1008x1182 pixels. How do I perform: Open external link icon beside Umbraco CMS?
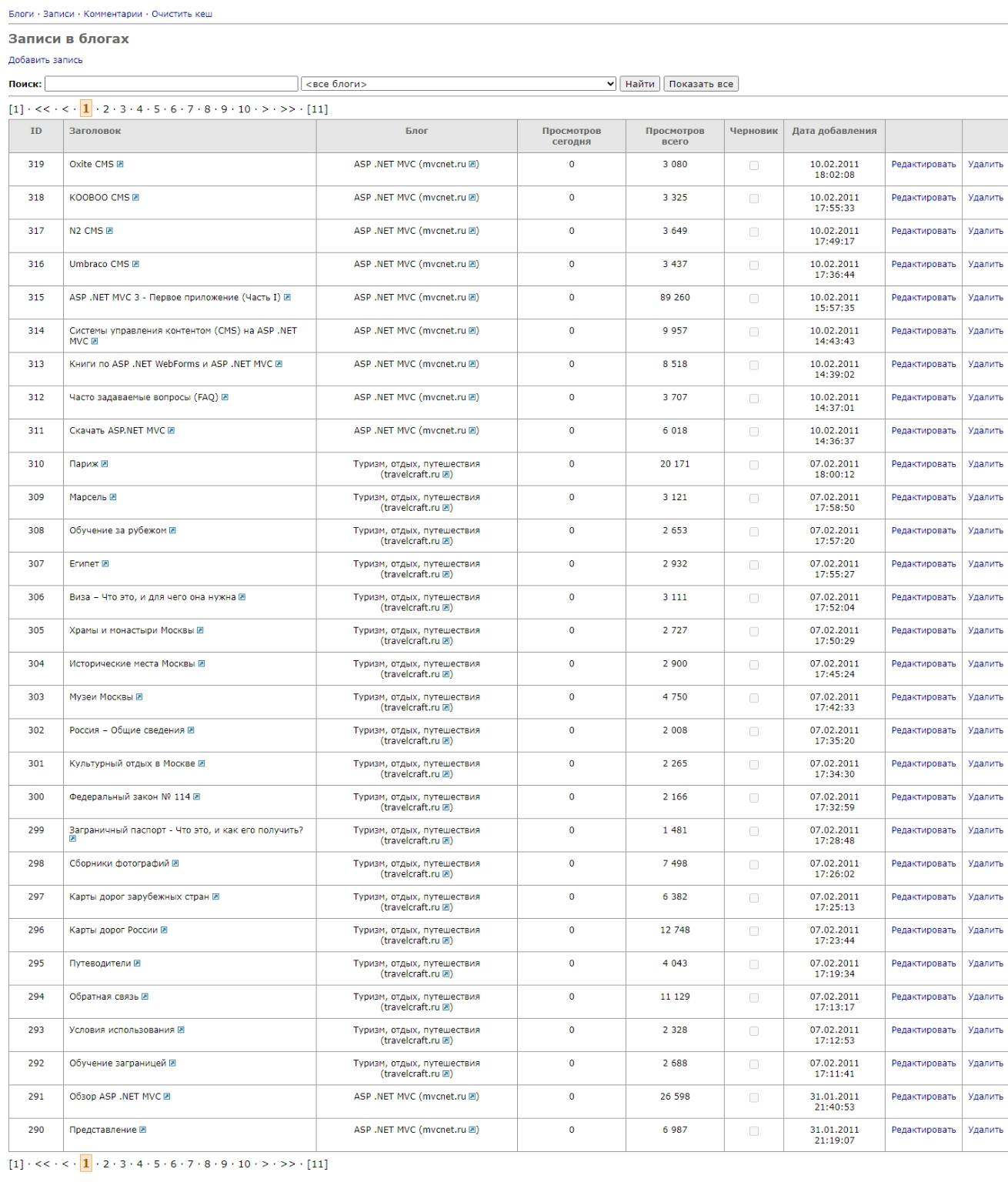point(135,264)
